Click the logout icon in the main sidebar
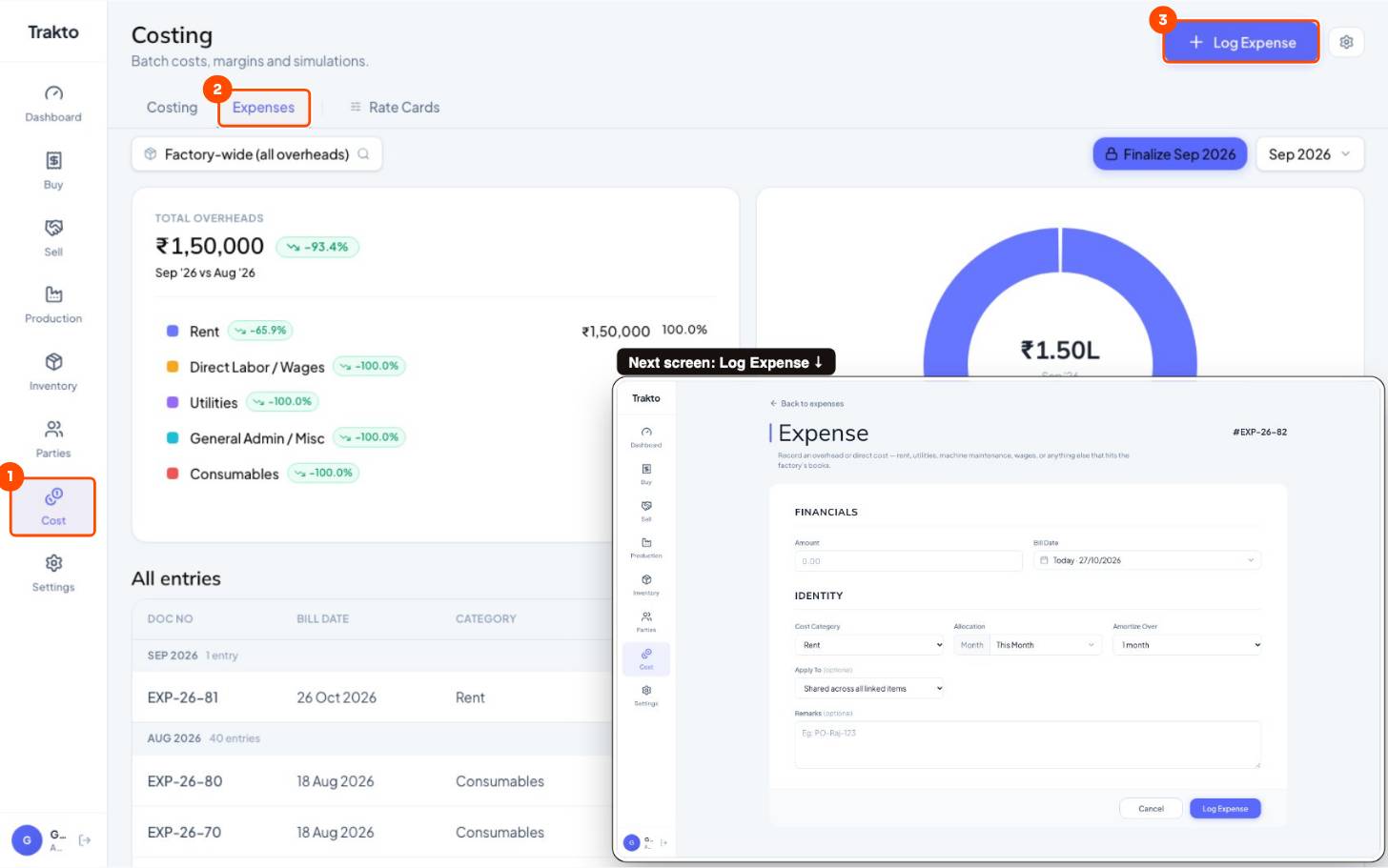The height and width of the screenshot is (868, 1388). 85,840
